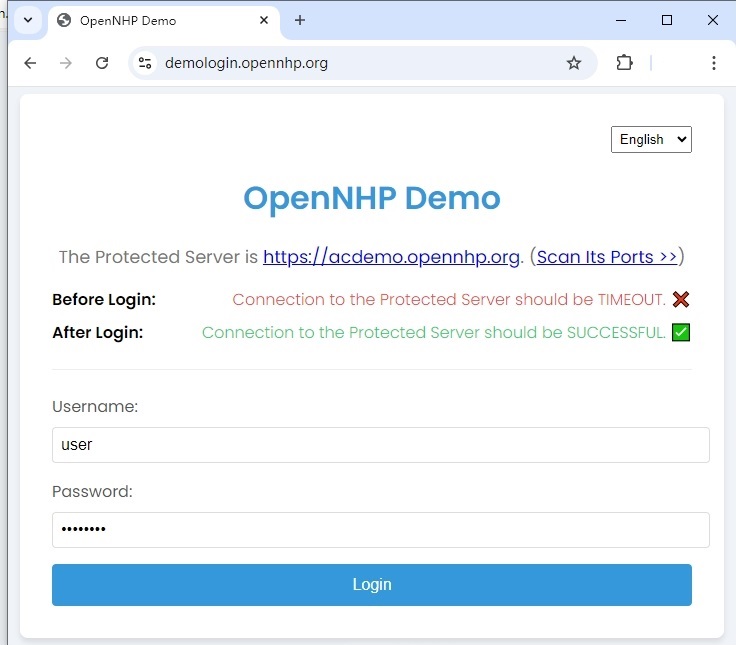Click the red cross mark icon
Viewport: 736px width, 645px height.
point(681,299)
